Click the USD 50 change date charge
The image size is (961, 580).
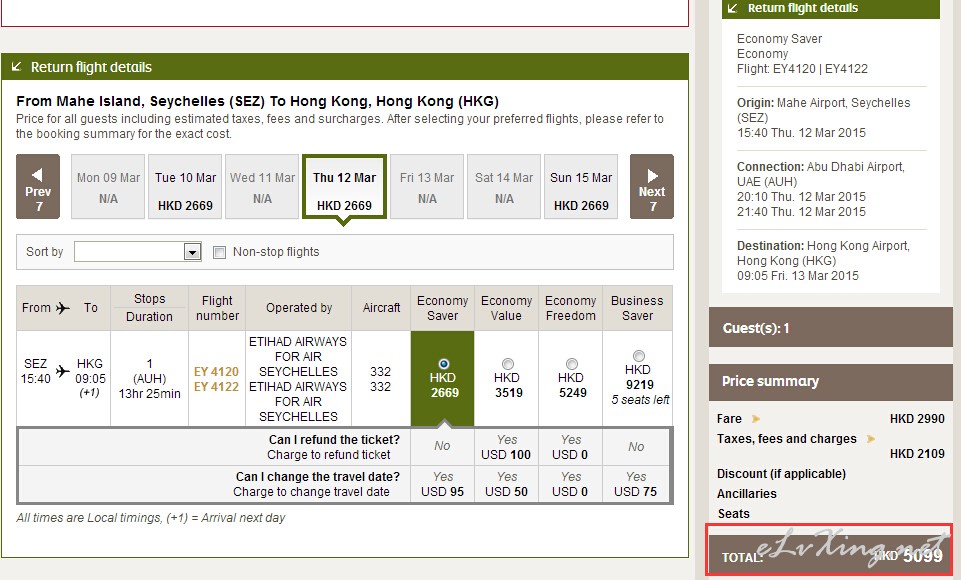click(506, 492)
